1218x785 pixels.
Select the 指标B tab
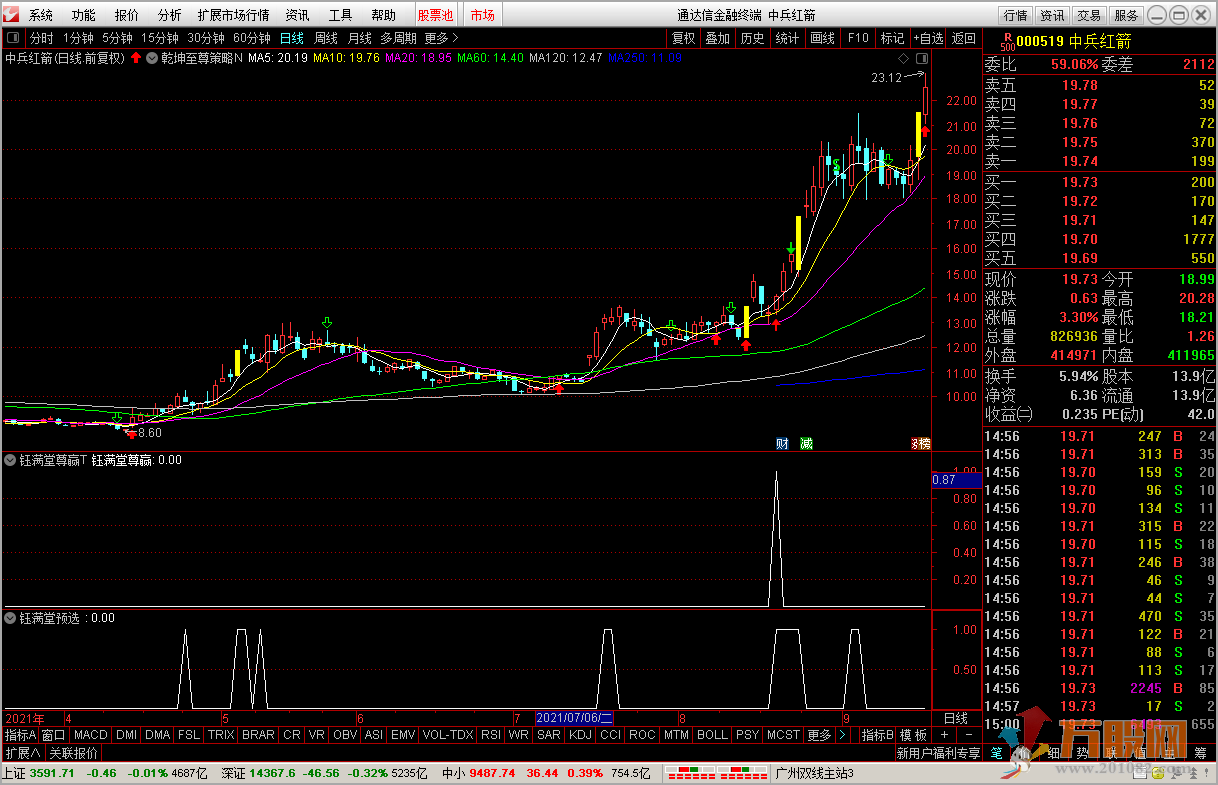point(878,735)
